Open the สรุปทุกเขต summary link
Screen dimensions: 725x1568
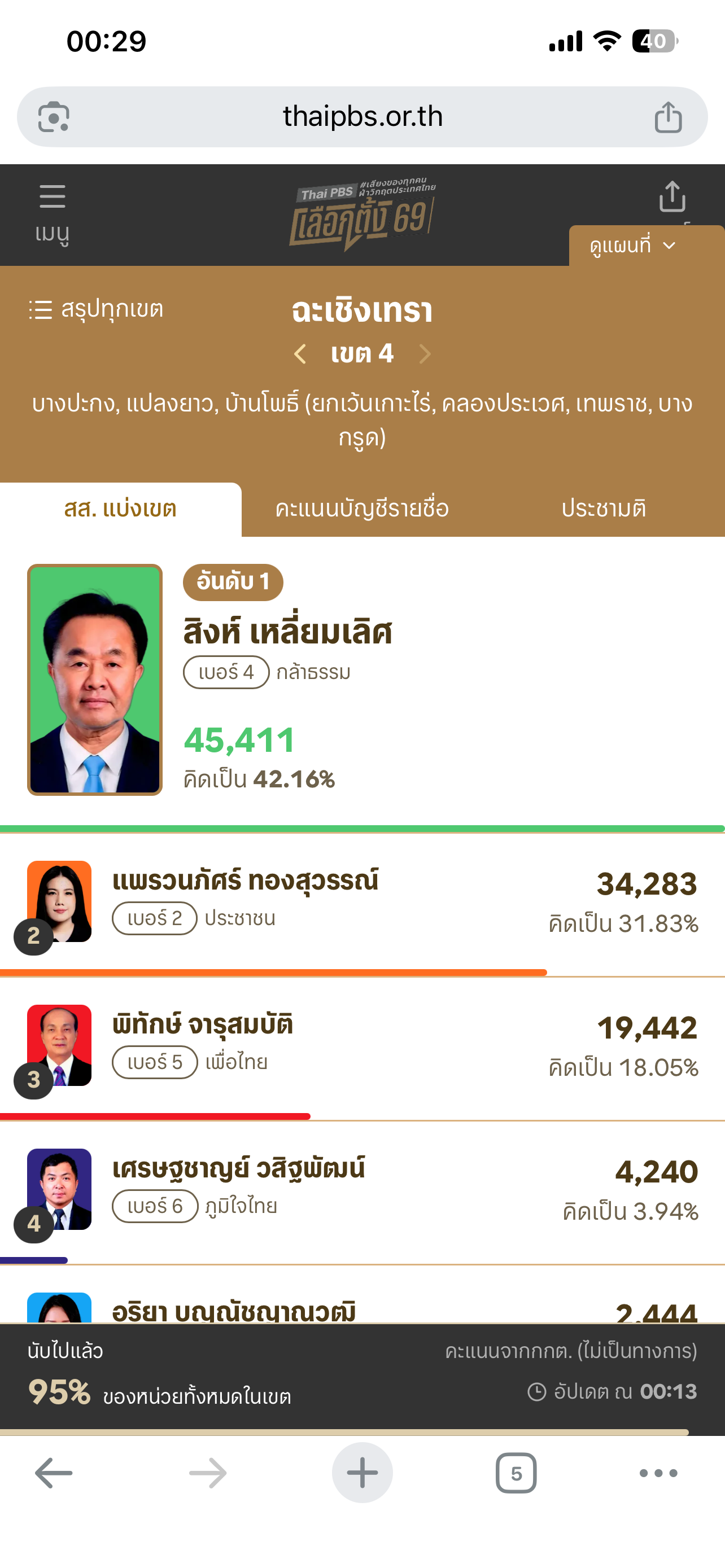pos(96,309)
